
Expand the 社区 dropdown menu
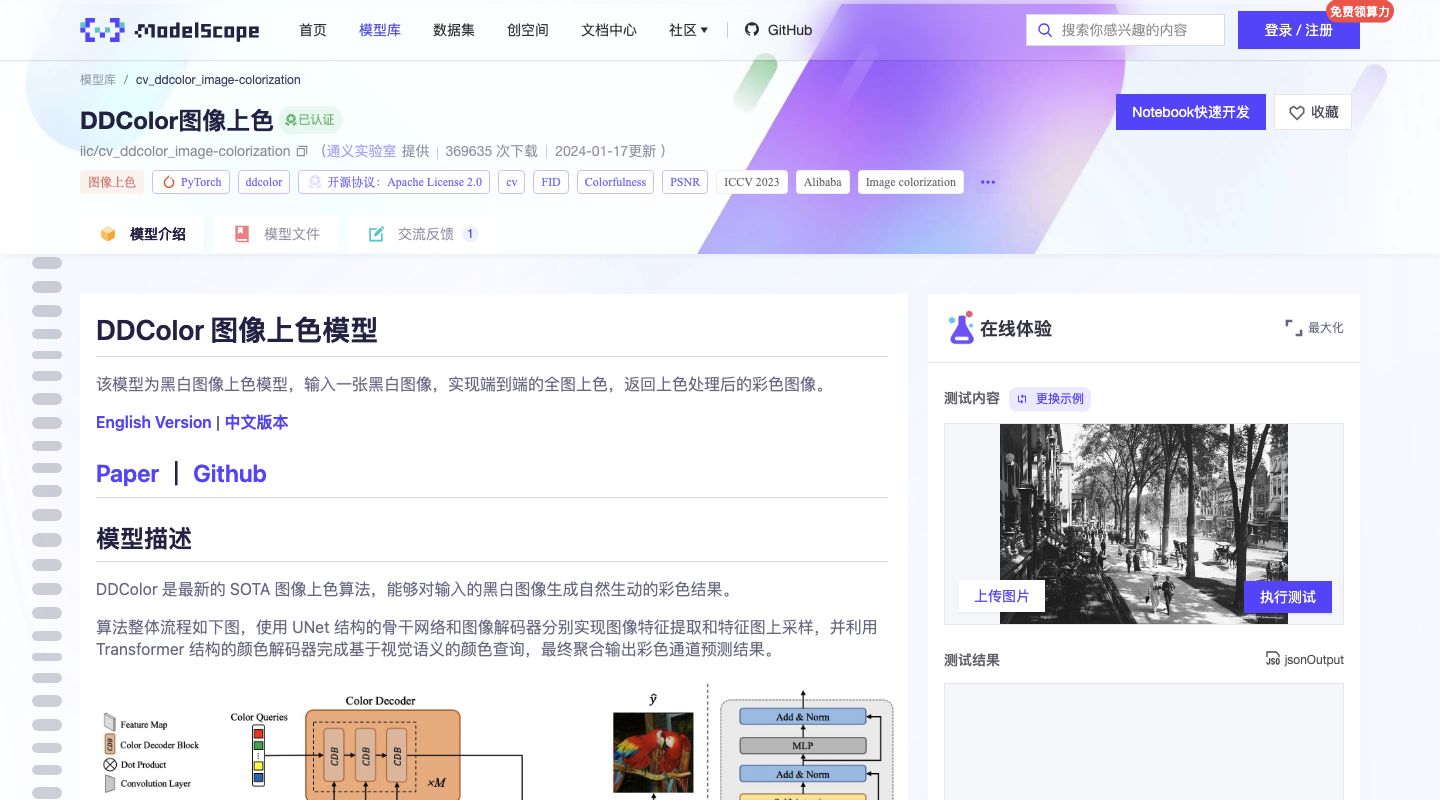688,30
